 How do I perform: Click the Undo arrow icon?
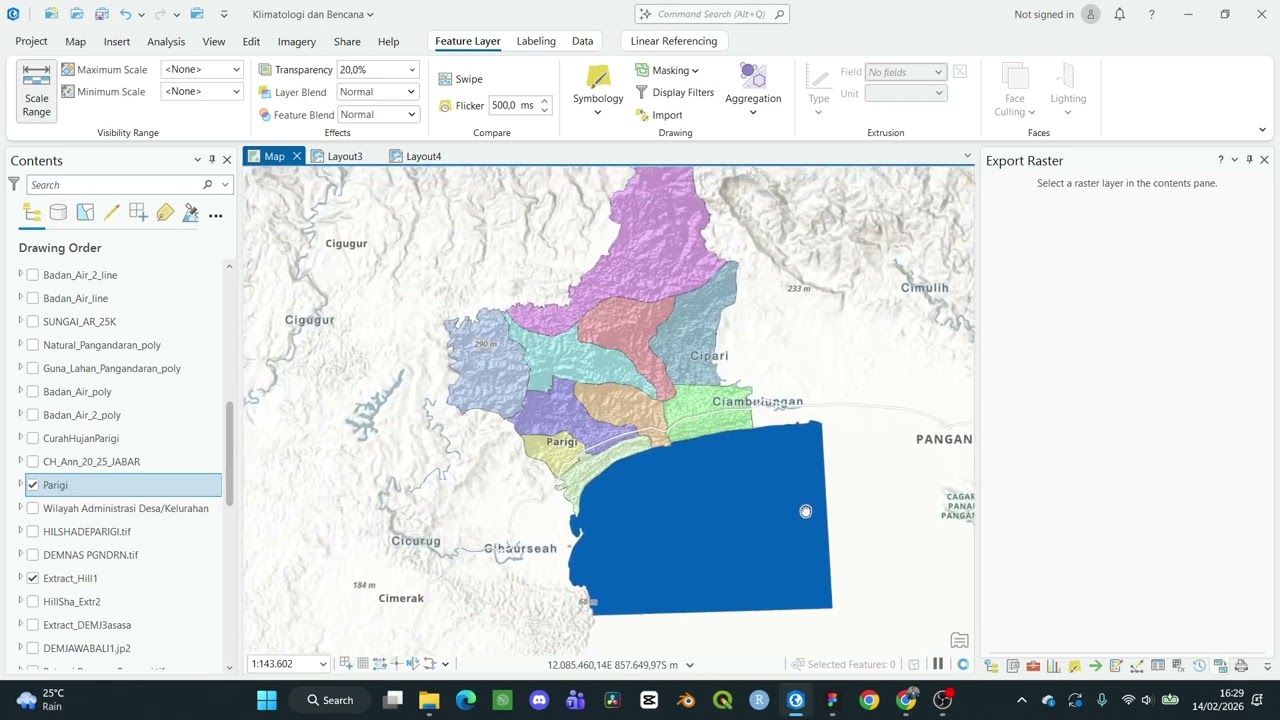pos(125,14)
